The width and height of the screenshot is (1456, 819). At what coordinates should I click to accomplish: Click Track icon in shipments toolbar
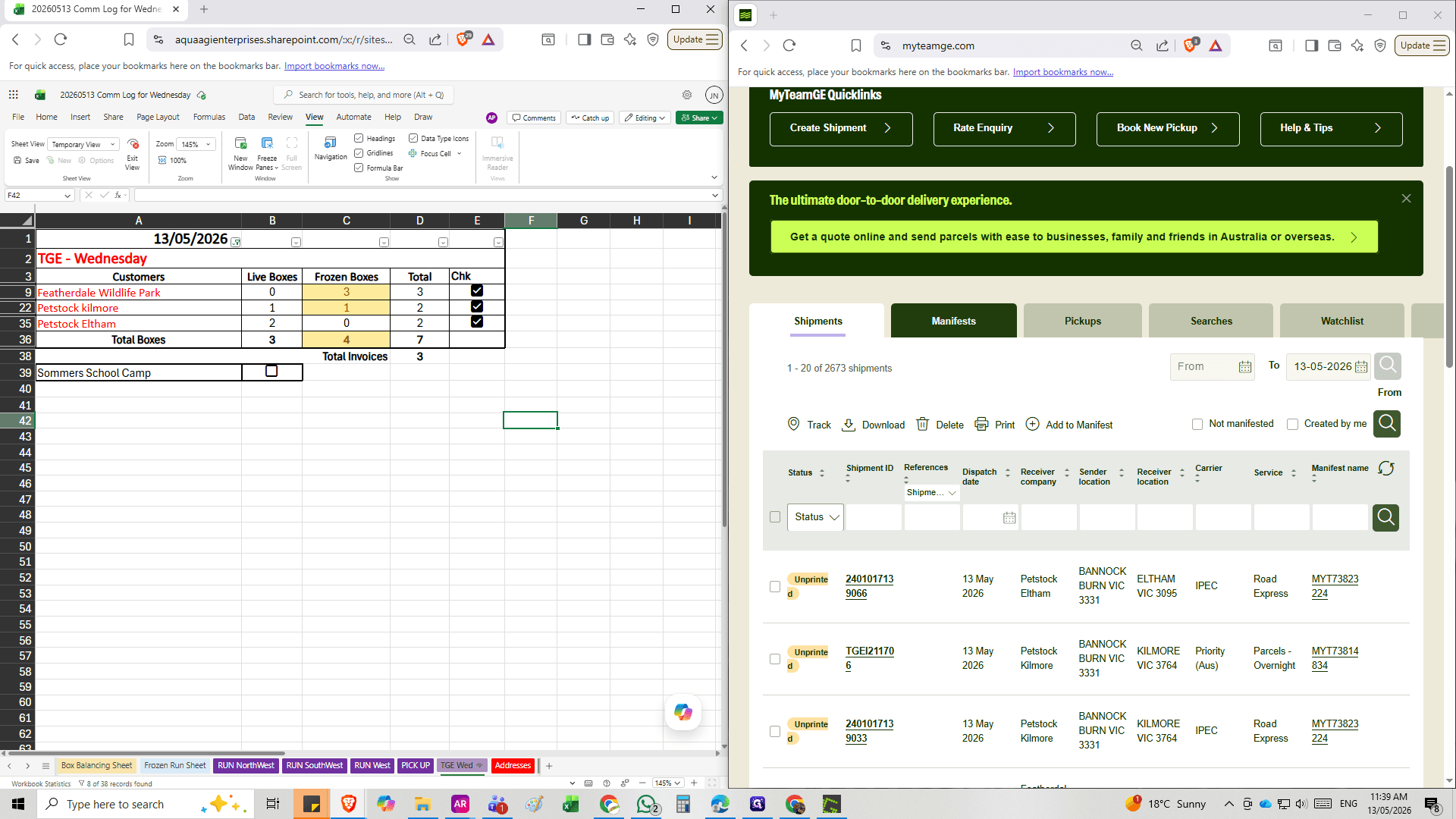[x=794, y=424]
